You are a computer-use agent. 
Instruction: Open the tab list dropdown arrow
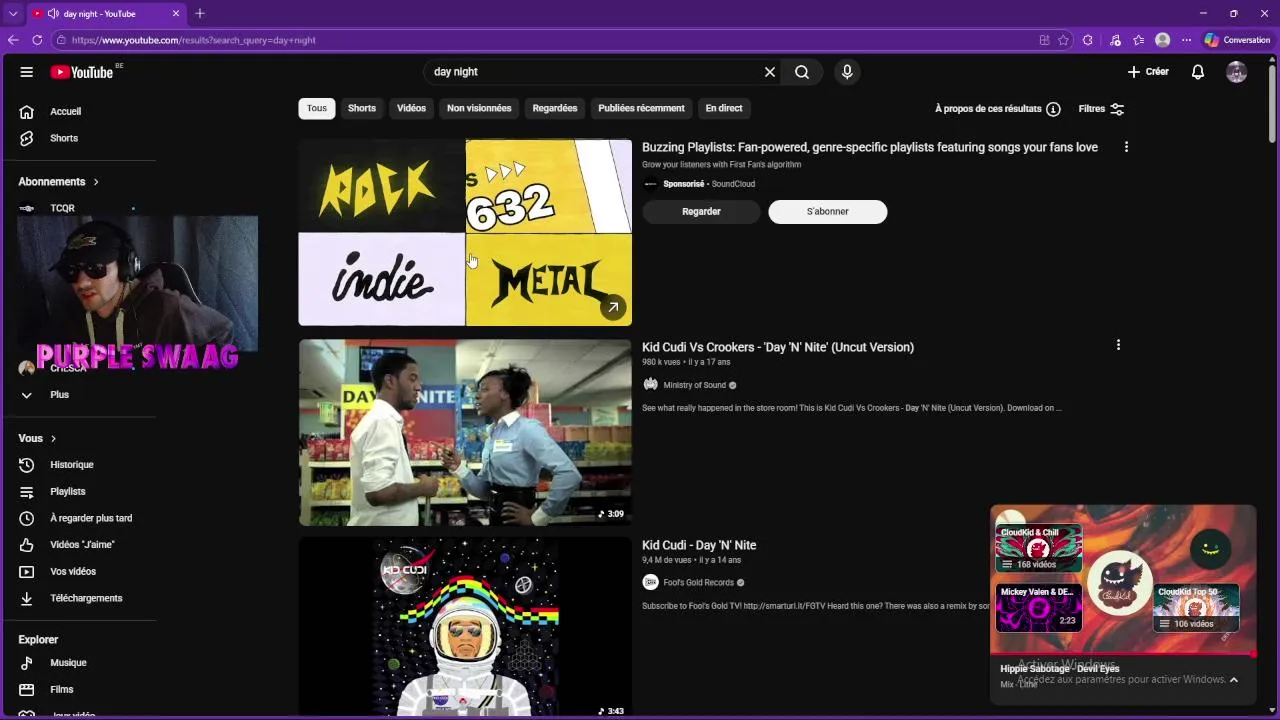click(x=13, y=14)
